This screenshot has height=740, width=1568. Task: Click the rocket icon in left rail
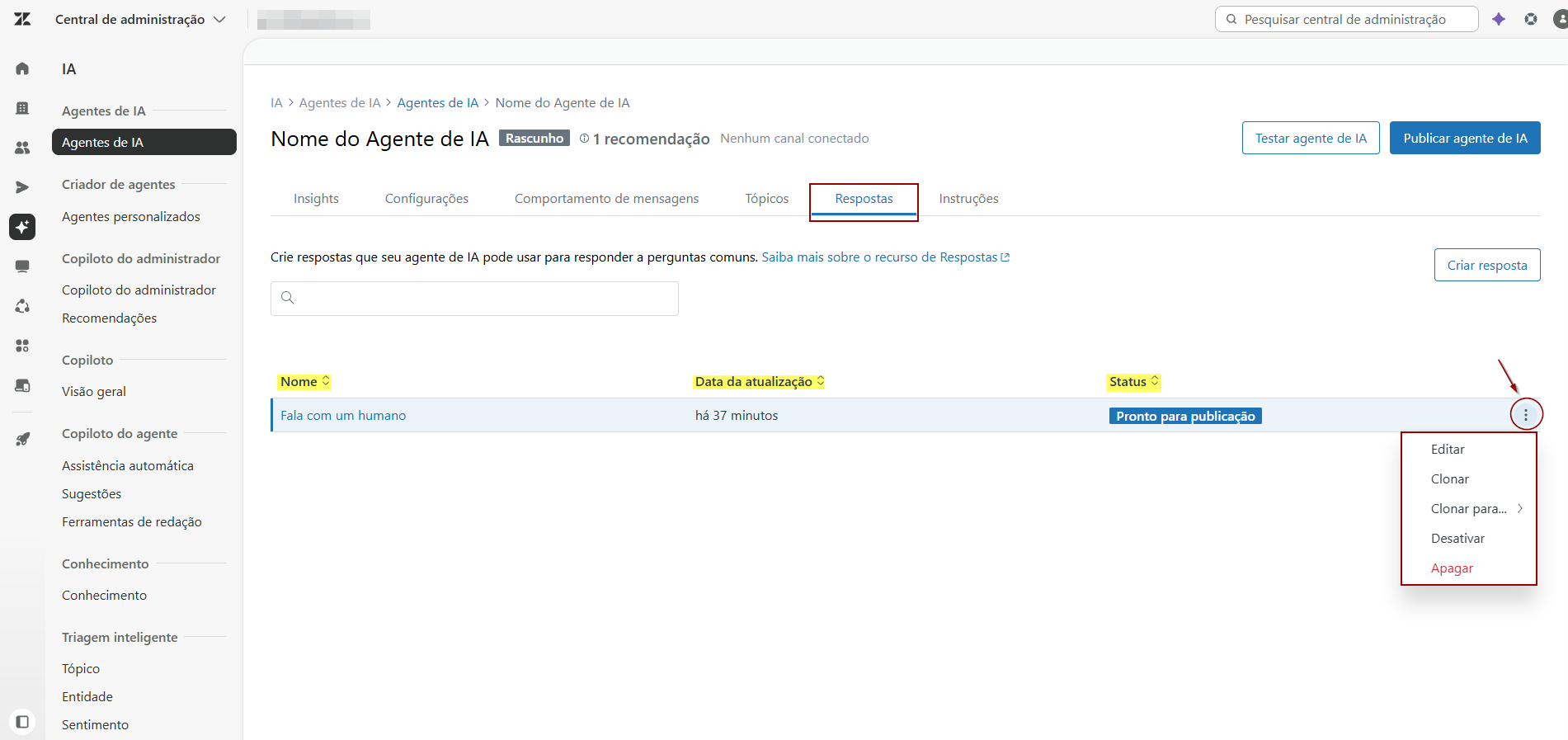coord(22,440)
